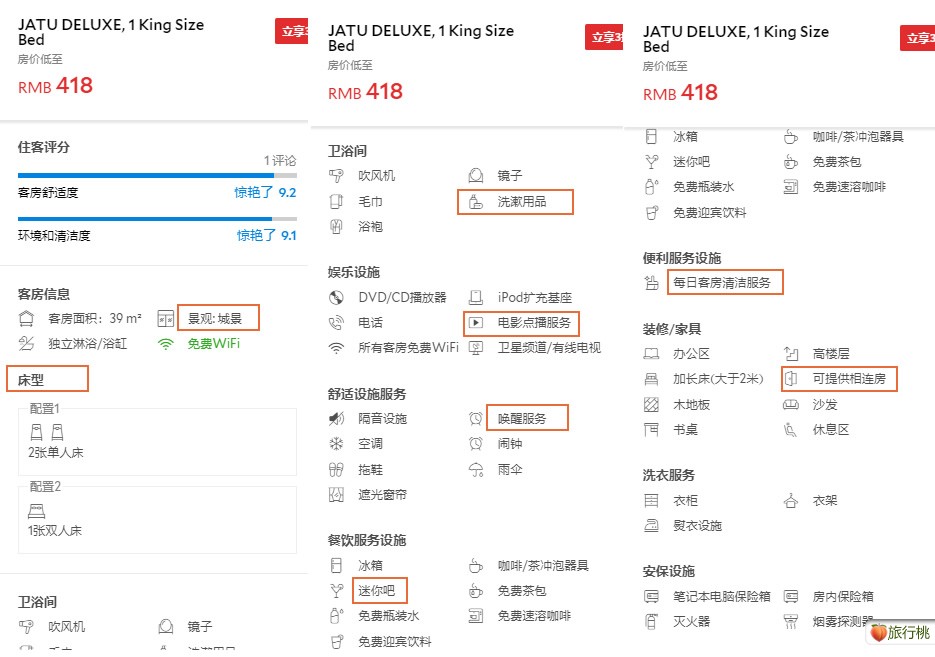Click the green free WiFi icon
This screenshot has height=657, width=935.
point(165,344)
